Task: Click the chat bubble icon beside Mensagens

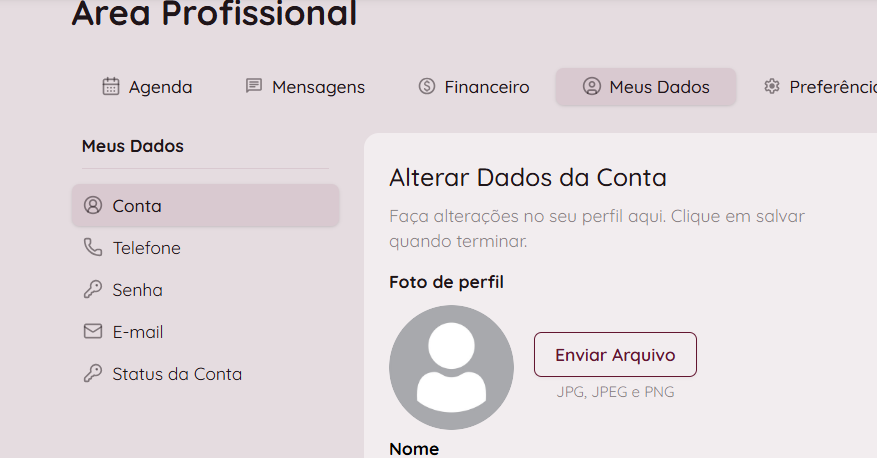Action: click(254, 86)
